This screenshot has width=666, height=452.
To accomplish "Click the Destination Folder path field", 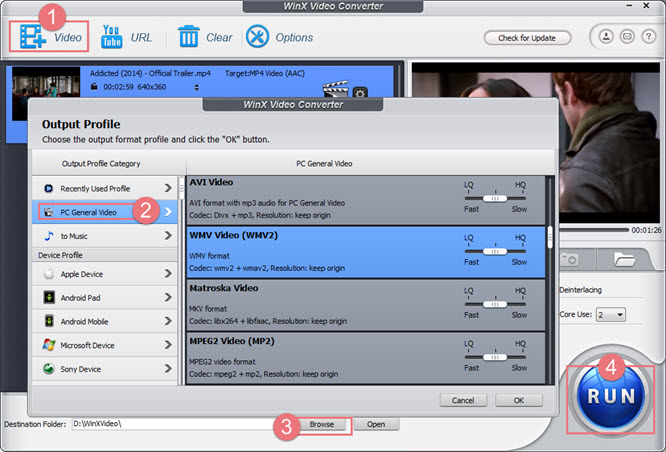I will 185,424.
